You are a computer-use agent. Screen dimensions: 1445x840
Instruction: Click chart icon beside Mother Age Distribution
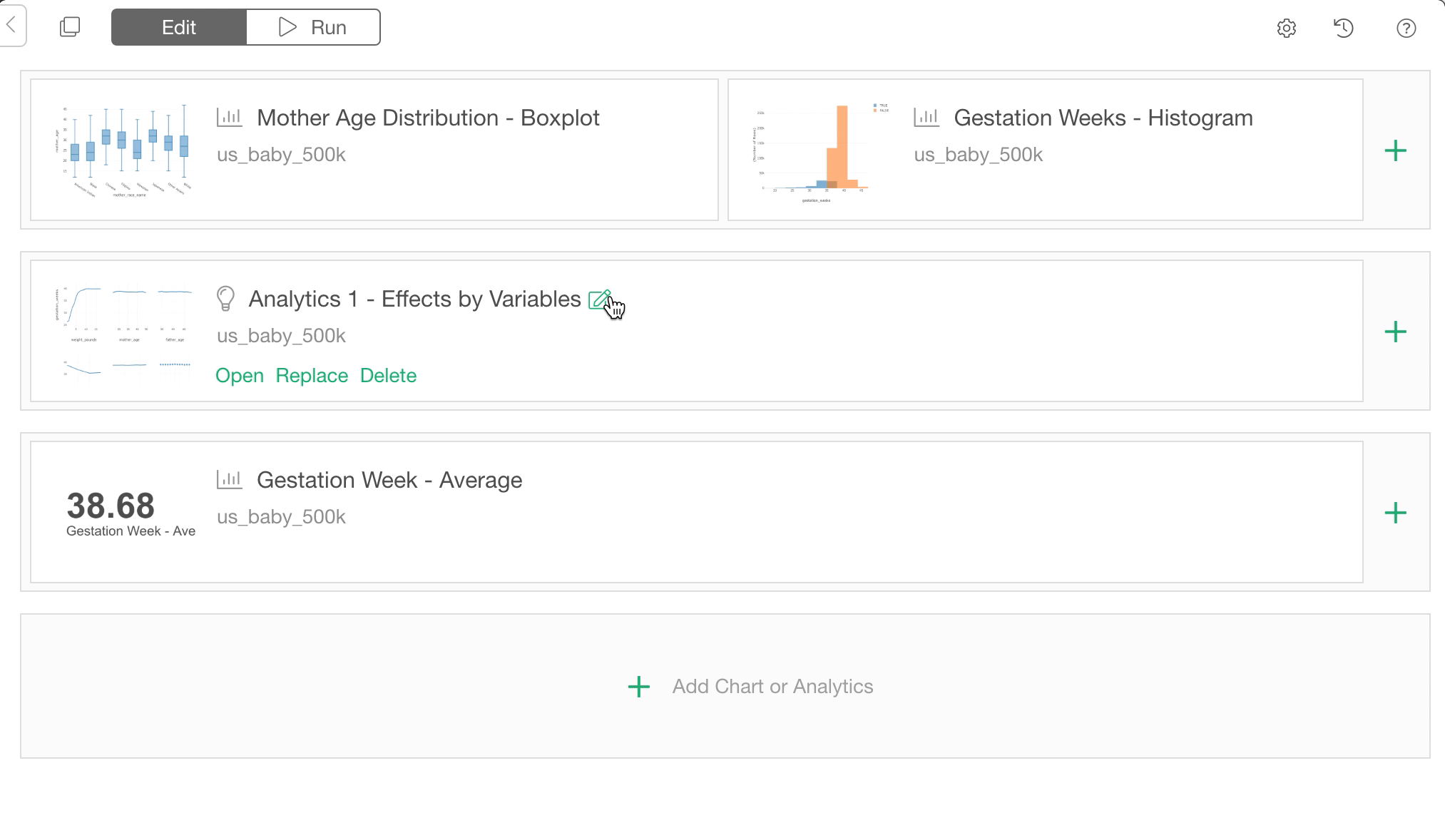pyautogui.click(x=230, y=118)
